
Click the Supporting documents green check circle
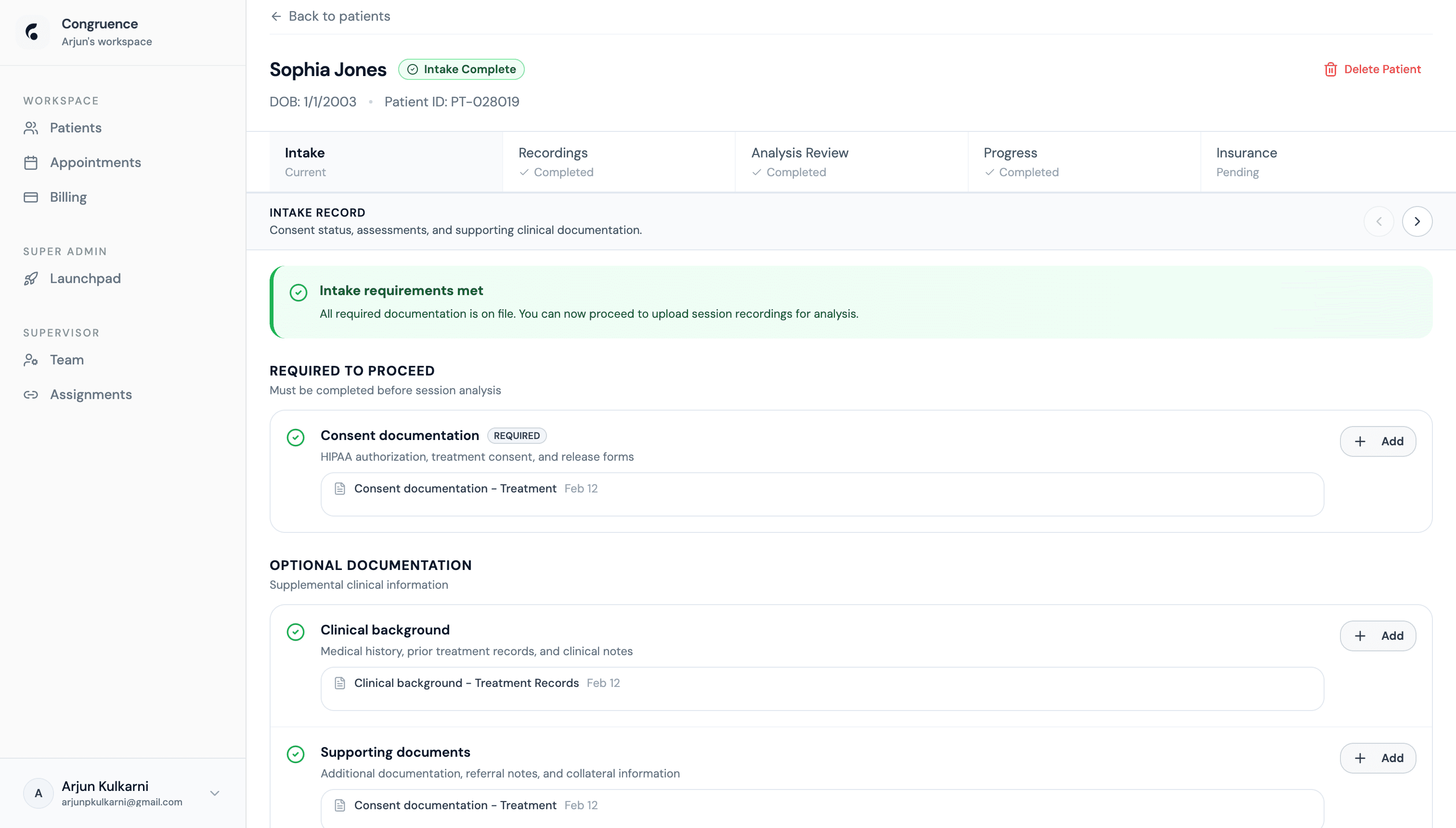coord(296,754)
